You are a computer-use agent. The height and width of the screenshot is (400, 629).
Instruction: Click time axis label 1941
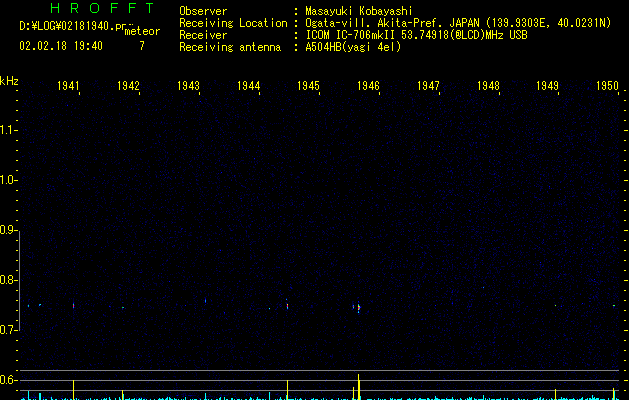tap(68, 86)
